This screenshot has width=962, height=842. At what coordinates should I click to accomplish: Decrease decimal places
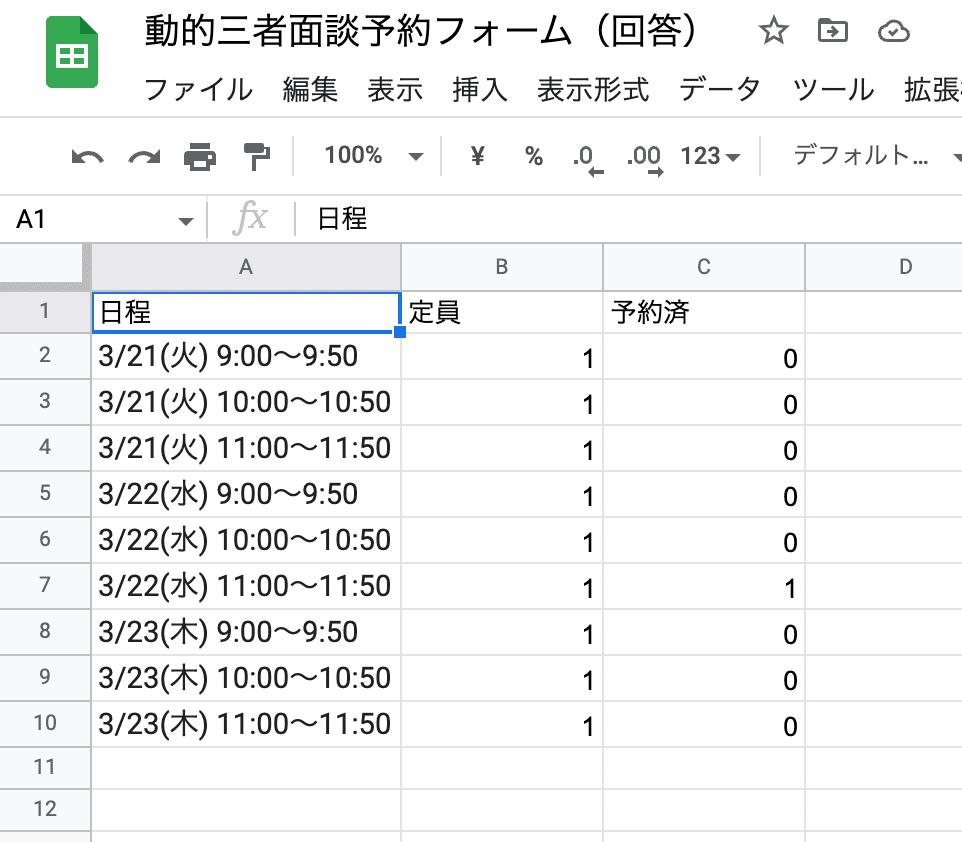tap(588, 159)
